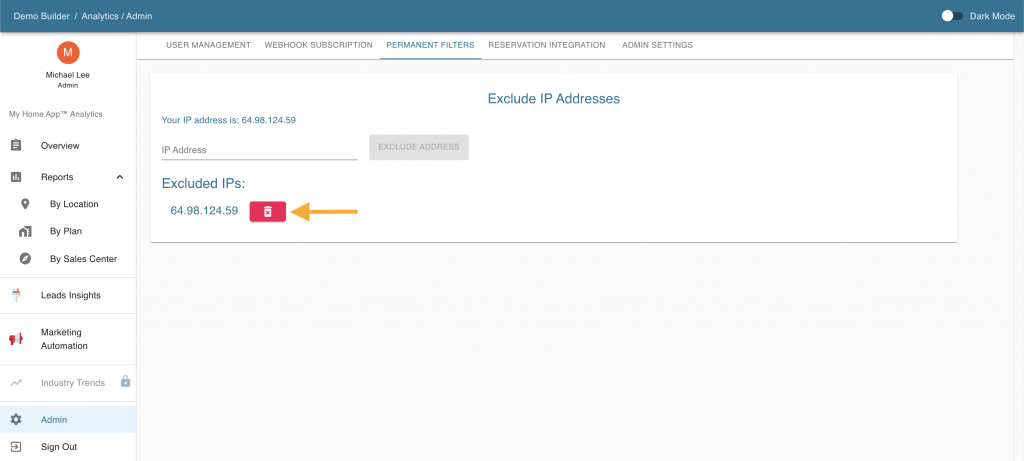The width and height of the screenshot is (1024, 461).
Task: Click the By Plan house icon
Action: point(25,231)
